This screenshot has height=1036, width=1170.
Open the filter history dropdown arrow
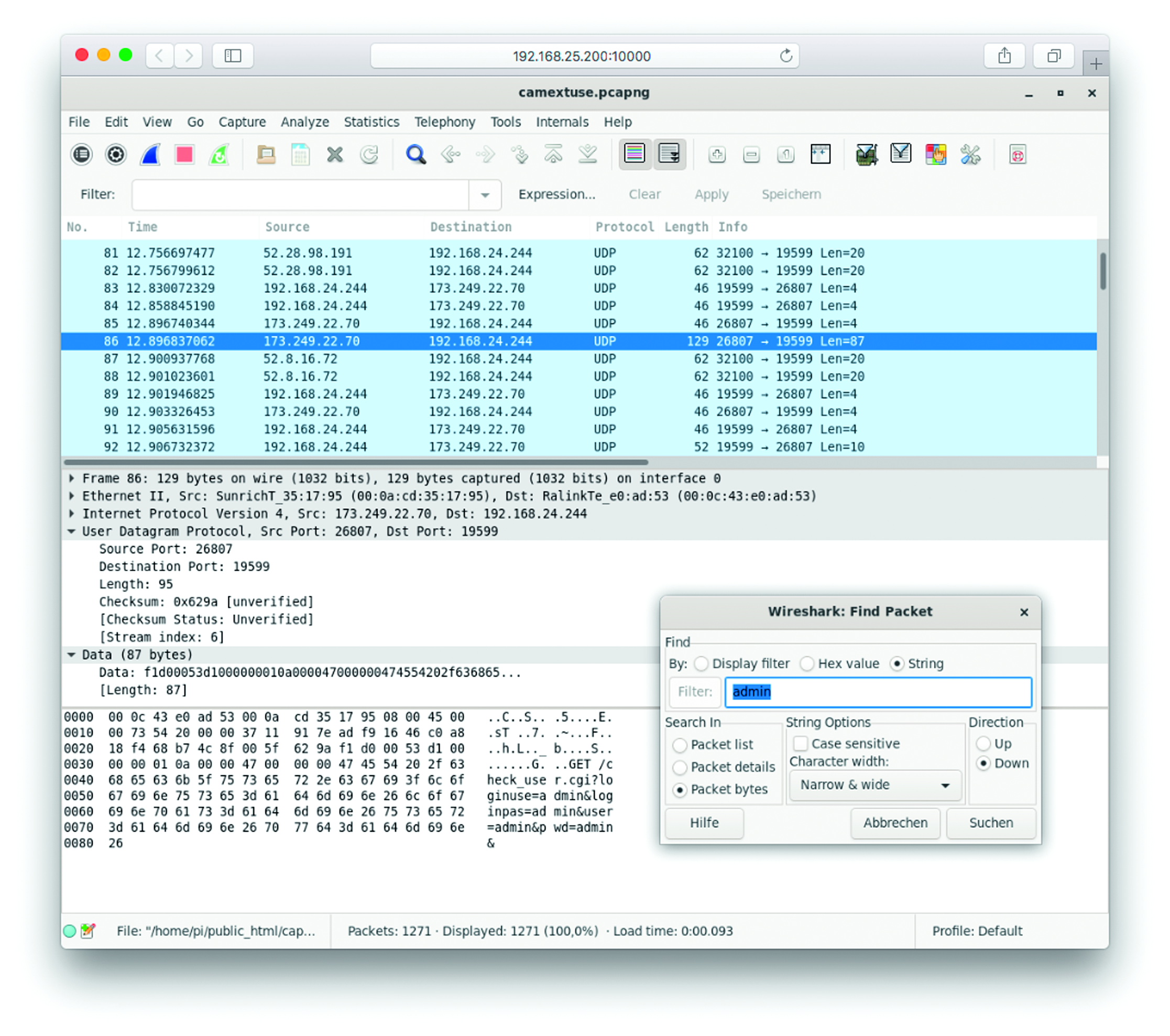coord(484,194)
